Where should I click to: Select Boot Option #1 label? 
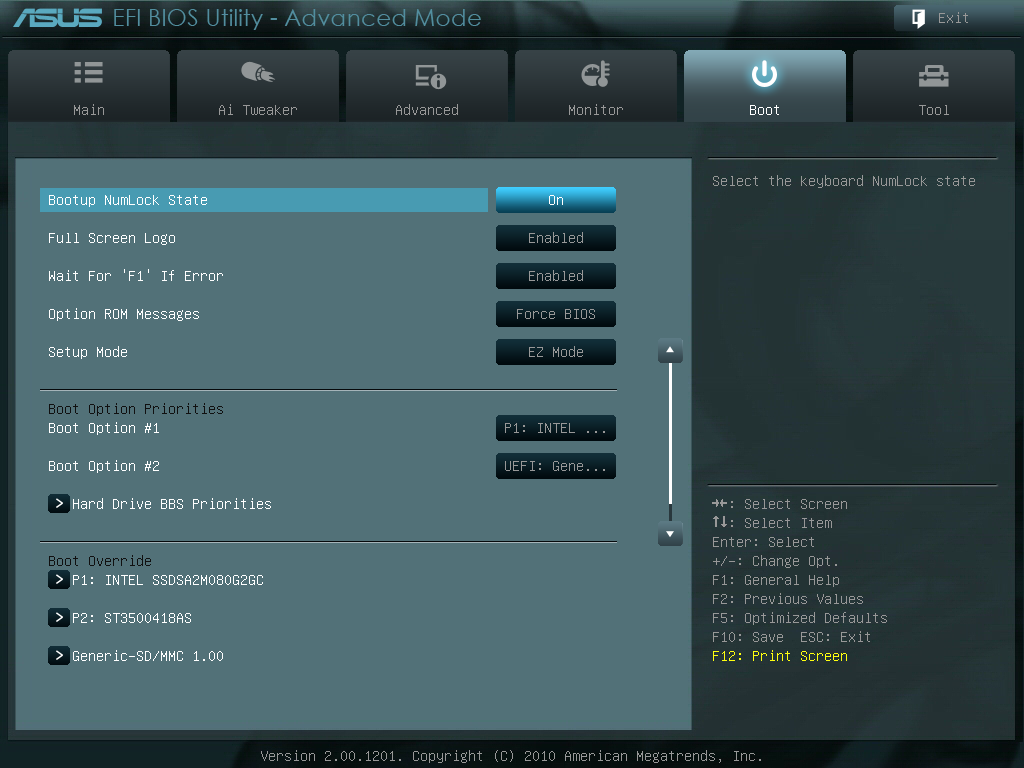coord(104,428)
